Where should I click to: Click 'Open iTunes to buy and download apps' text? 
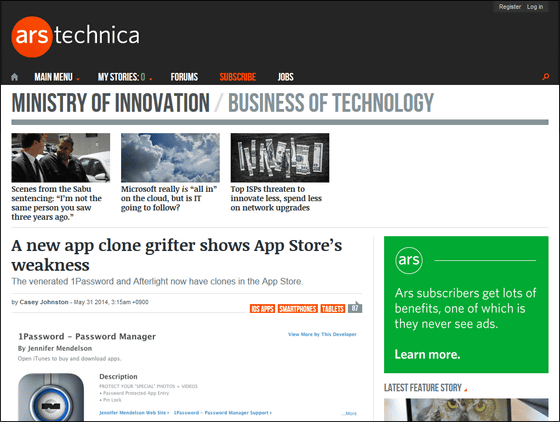[x=70, y=358]
